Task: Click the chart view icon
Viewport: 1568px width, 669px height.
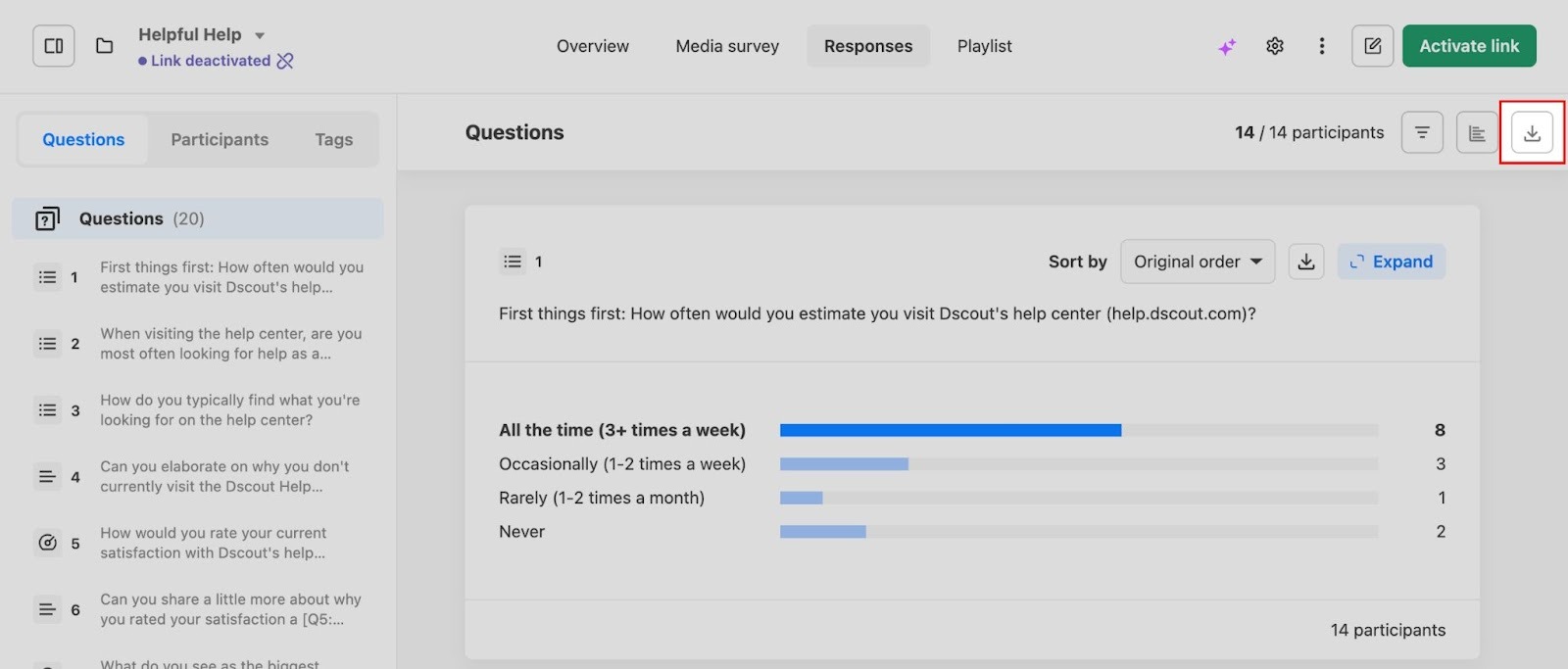Action: [x=1476, y=132]
